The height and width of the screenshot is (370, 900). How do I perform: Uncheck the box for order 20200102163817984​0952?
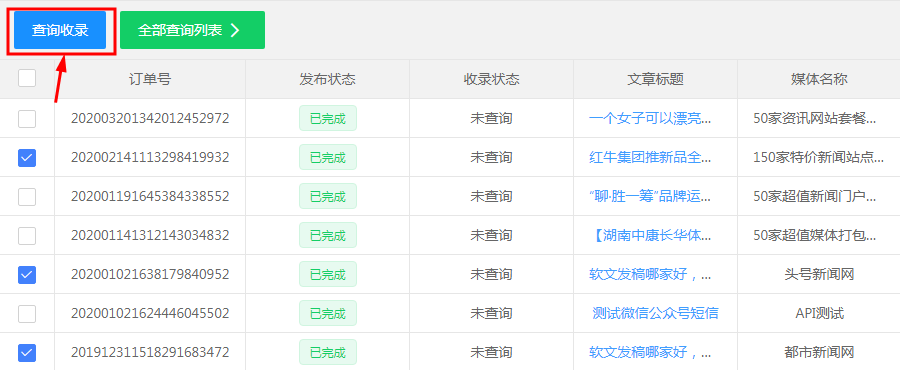click(27, 275)
